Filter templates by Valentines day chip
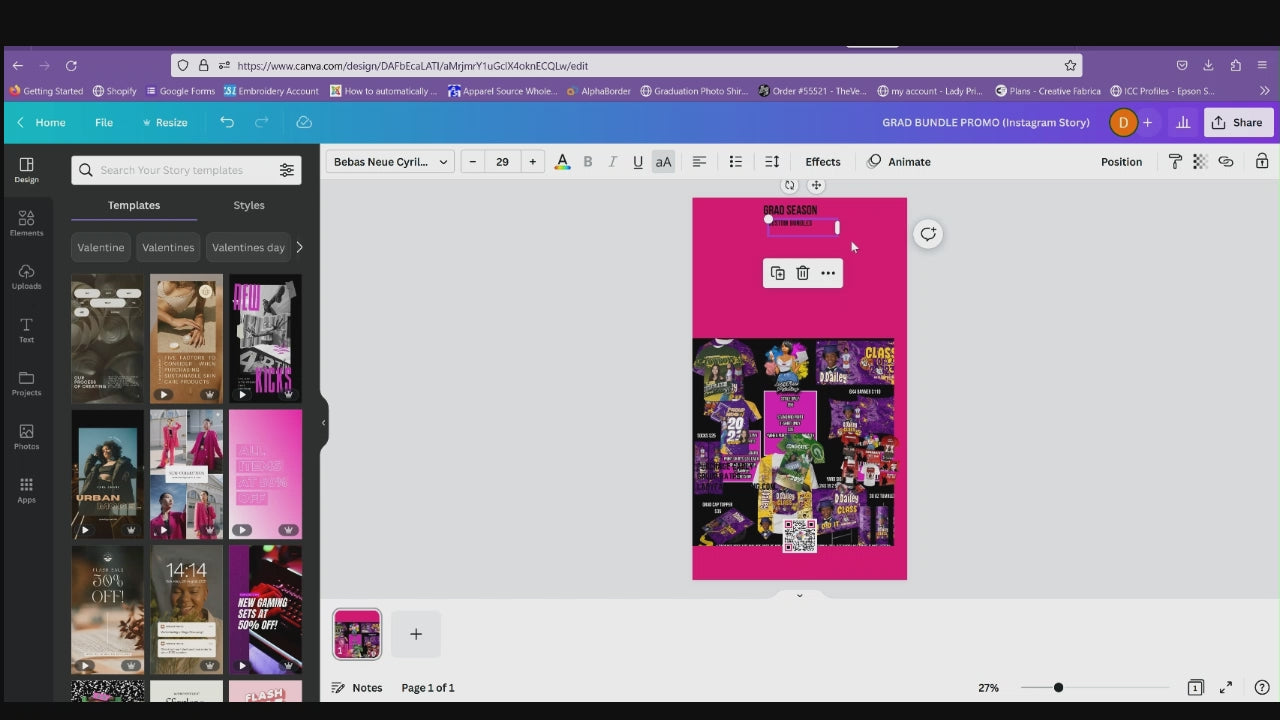 (248, 247)
